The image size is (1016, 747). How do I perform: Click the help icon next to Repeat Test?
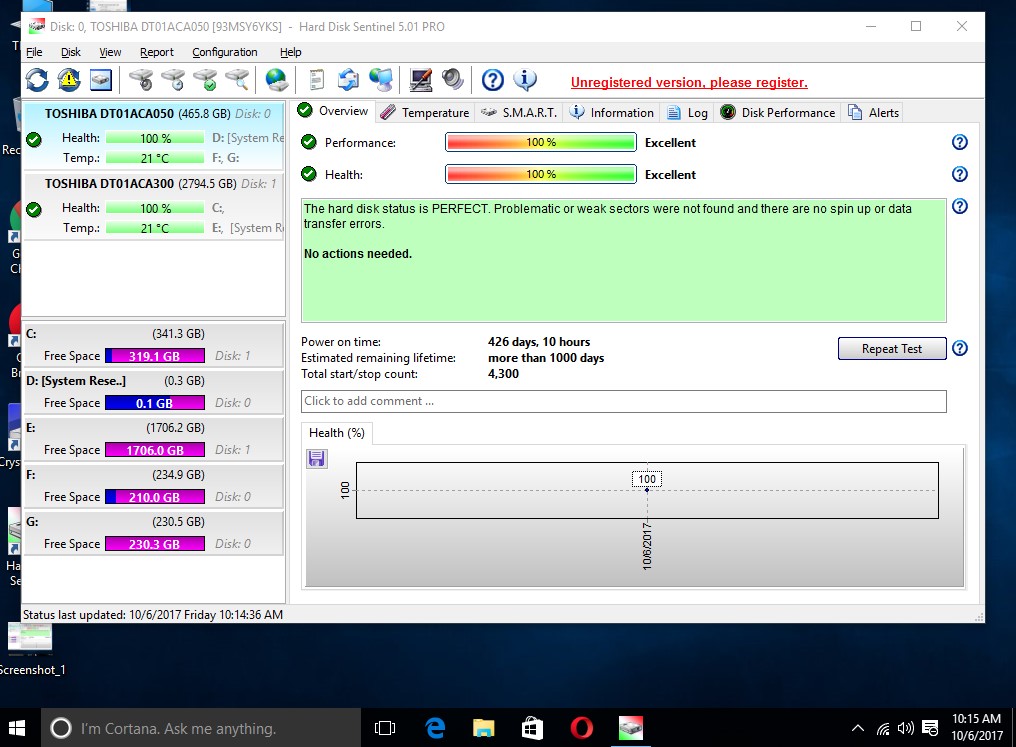pos(960,349)
